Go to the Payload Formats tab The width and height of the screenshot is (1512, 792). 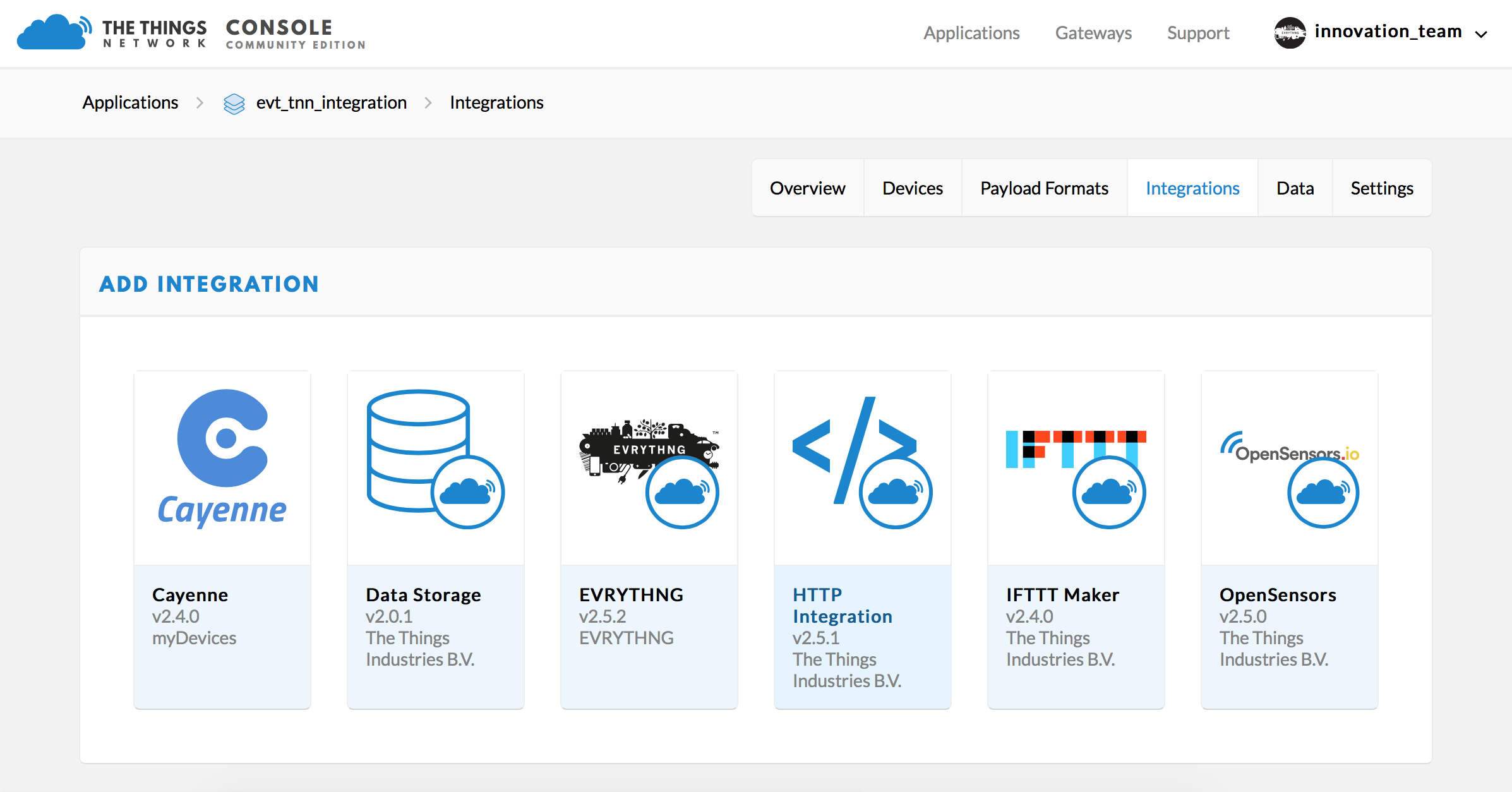[1044, 188]
